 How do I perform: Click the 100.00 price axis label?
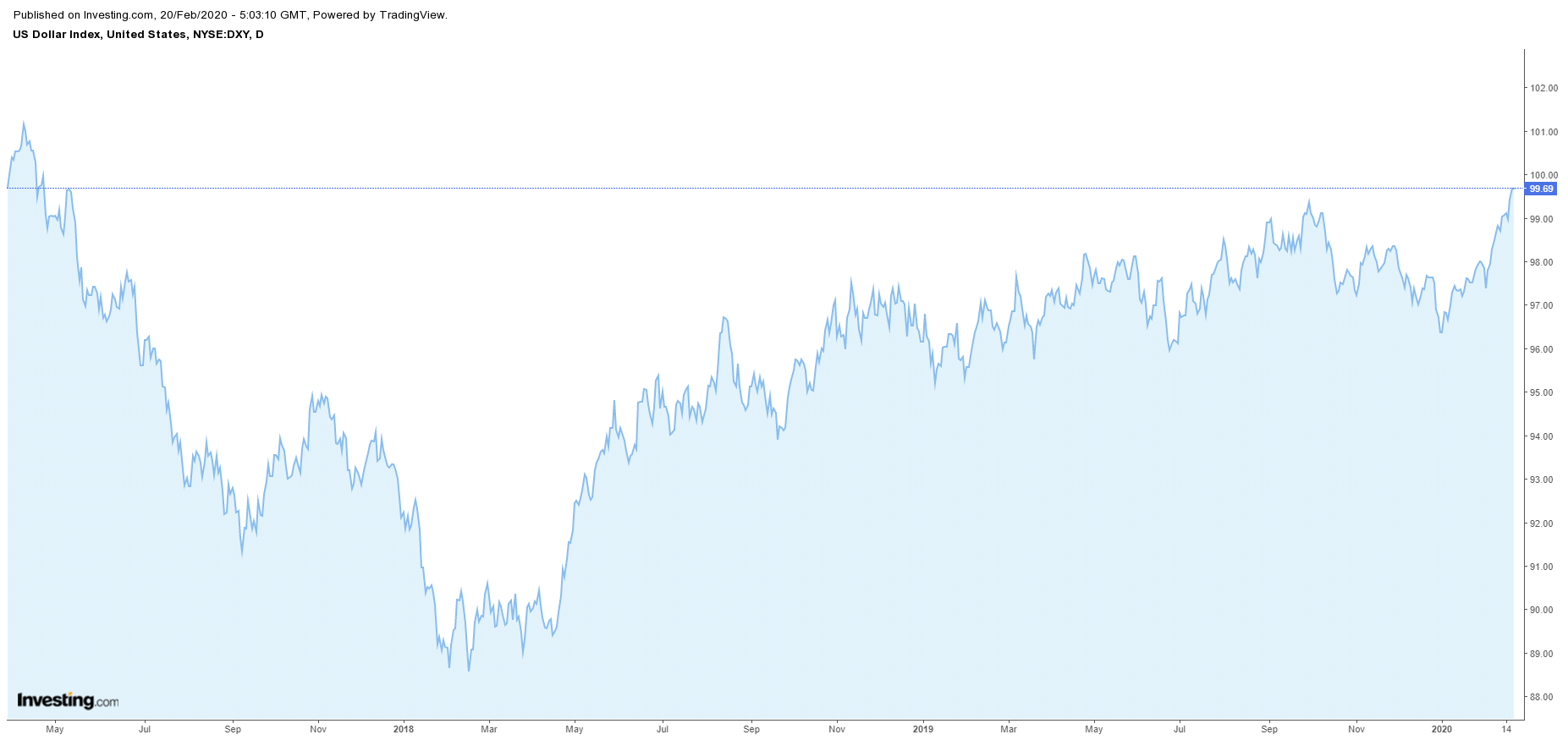click(x=1543, y=175)
